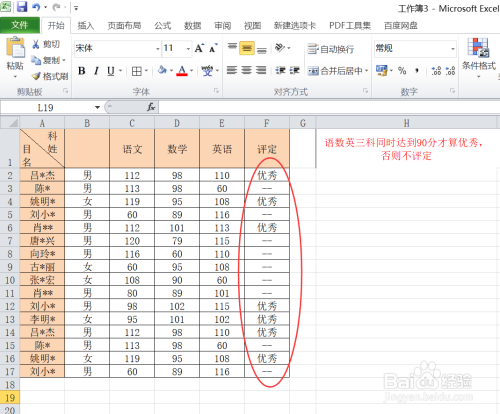500x414 pixels.
Task: Apply percent style format
Action: coord(402,71)
